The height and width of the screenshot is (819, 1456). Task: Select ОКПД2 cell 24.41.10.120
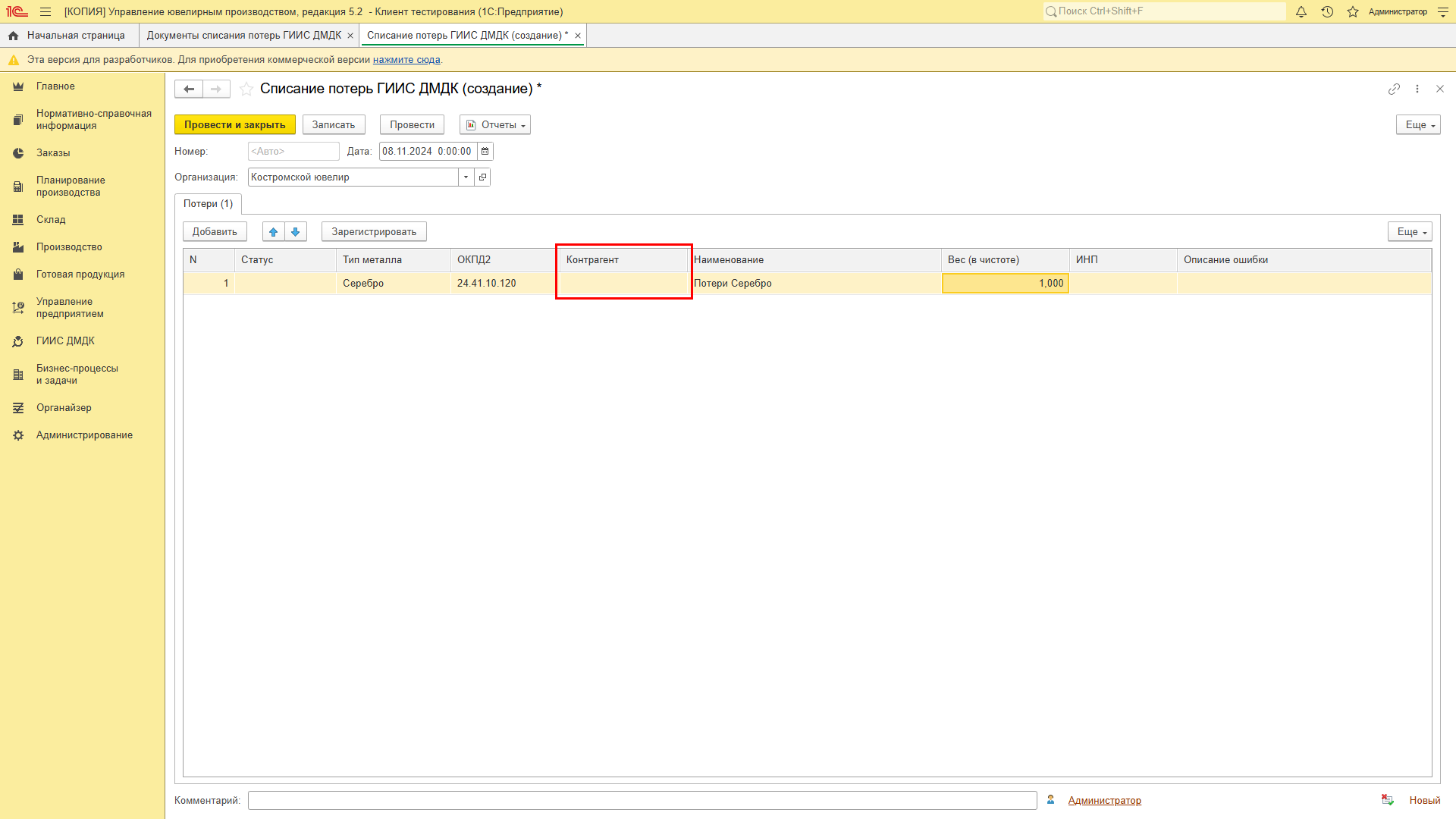(x=504, y=284)
